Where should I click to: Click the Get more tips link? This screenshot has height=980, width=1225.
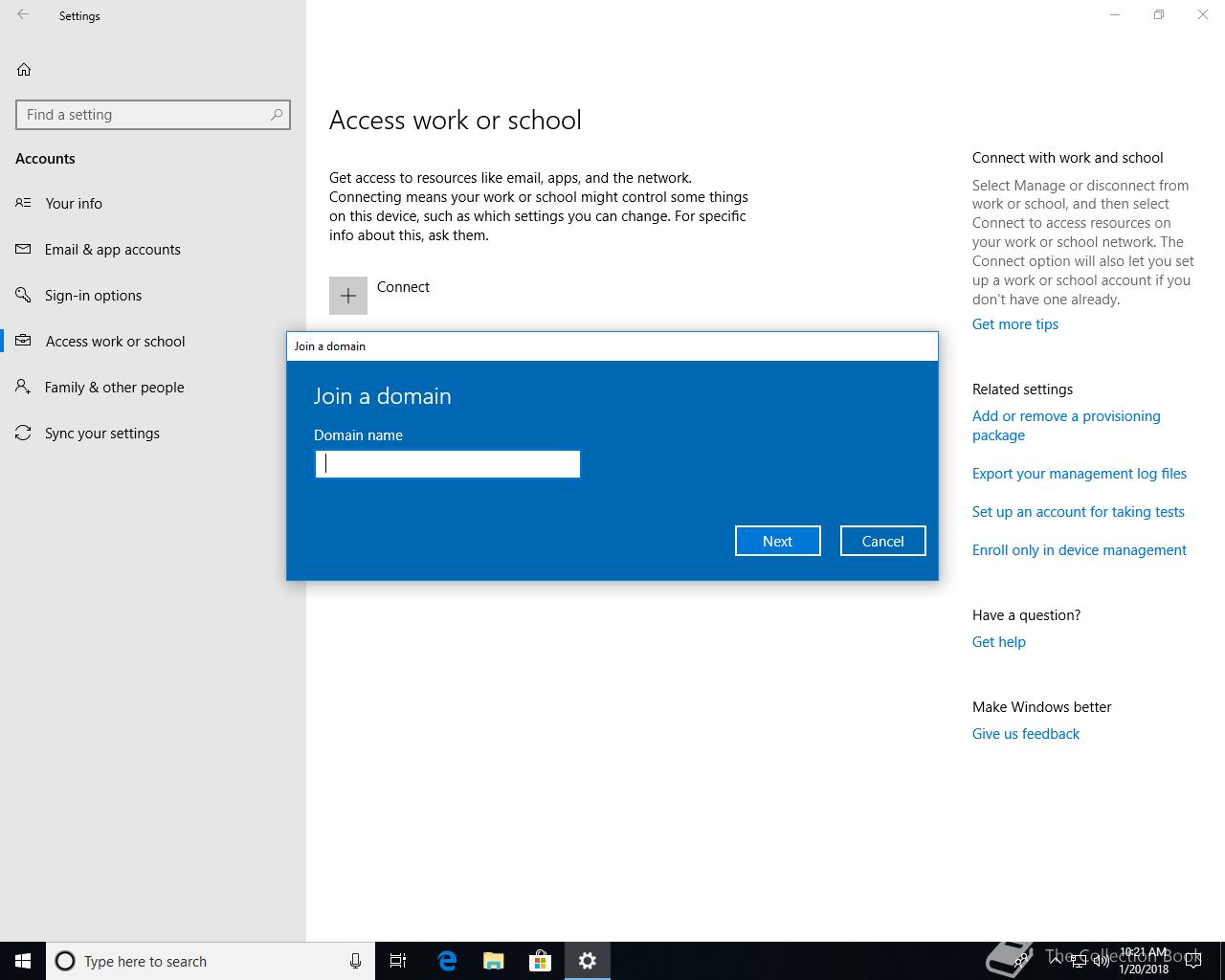[1015, 324]
